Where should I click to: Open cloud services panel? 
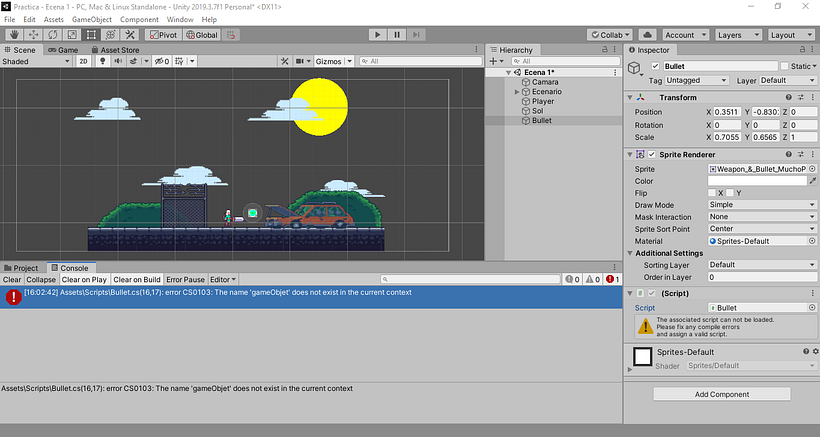(647, 34)
